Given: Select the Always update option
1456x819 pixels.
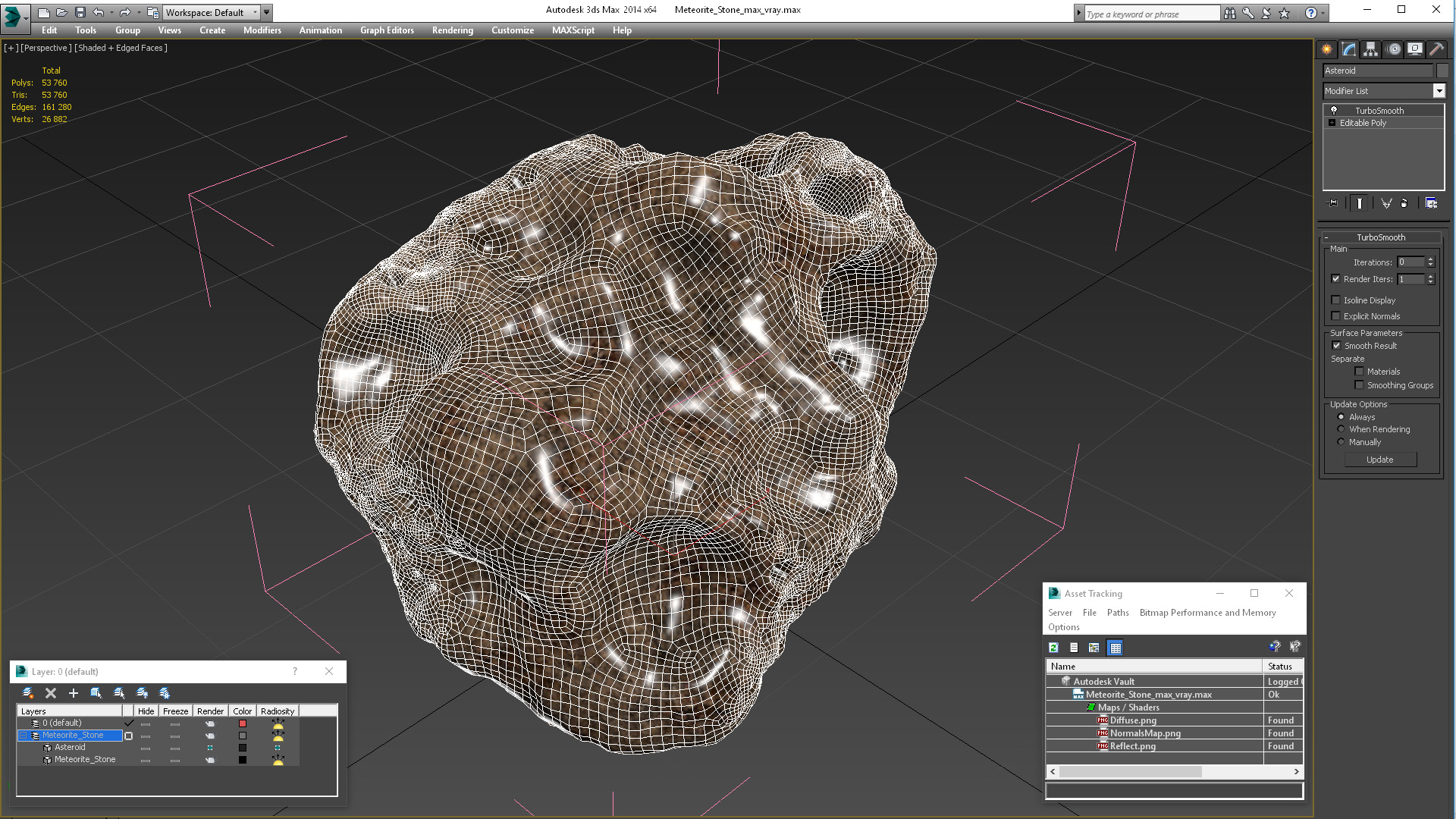Looking at the screenshot, I should pos(1341,417).
